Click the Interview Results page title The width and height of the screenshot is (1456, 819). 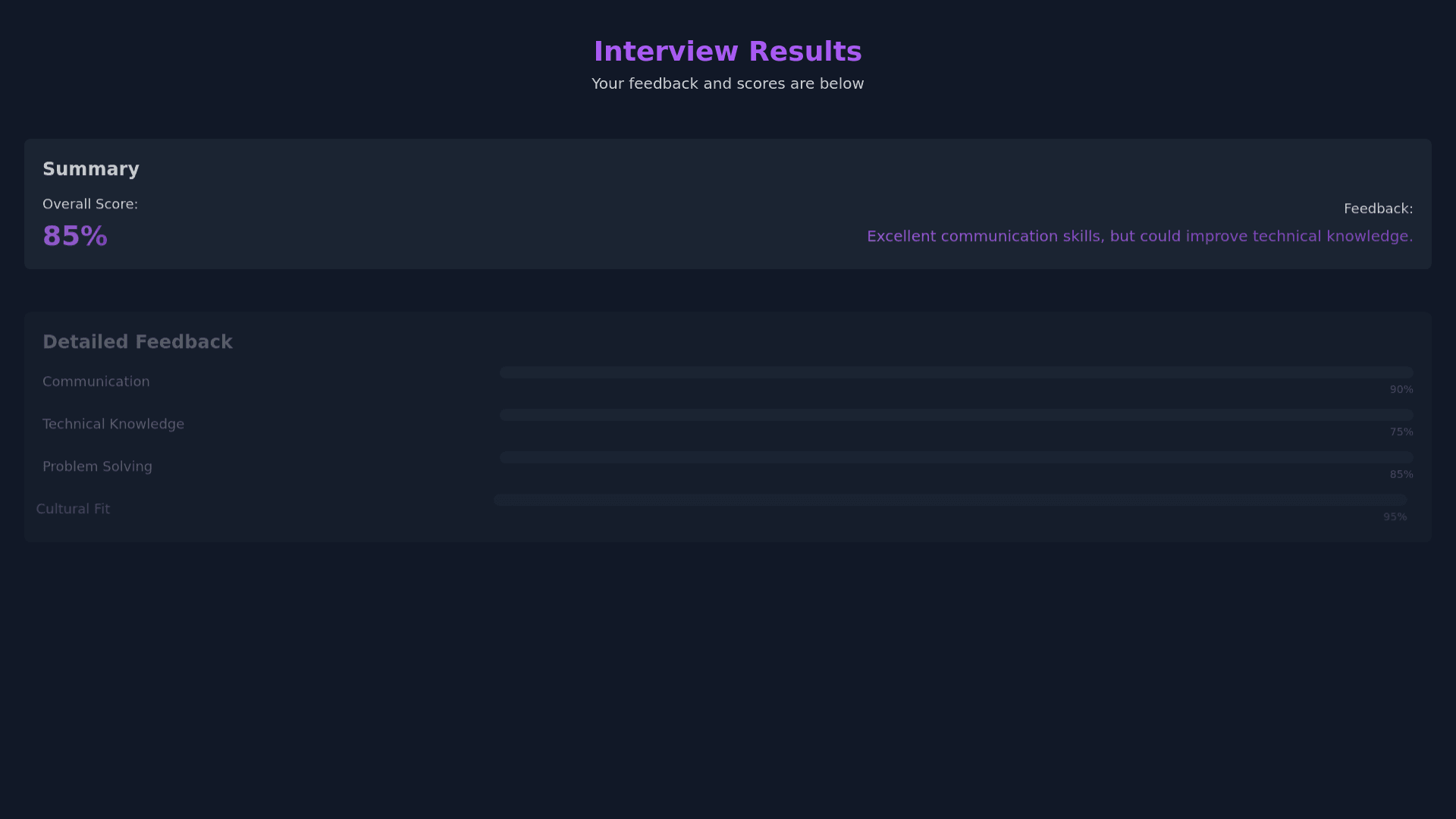727,52
